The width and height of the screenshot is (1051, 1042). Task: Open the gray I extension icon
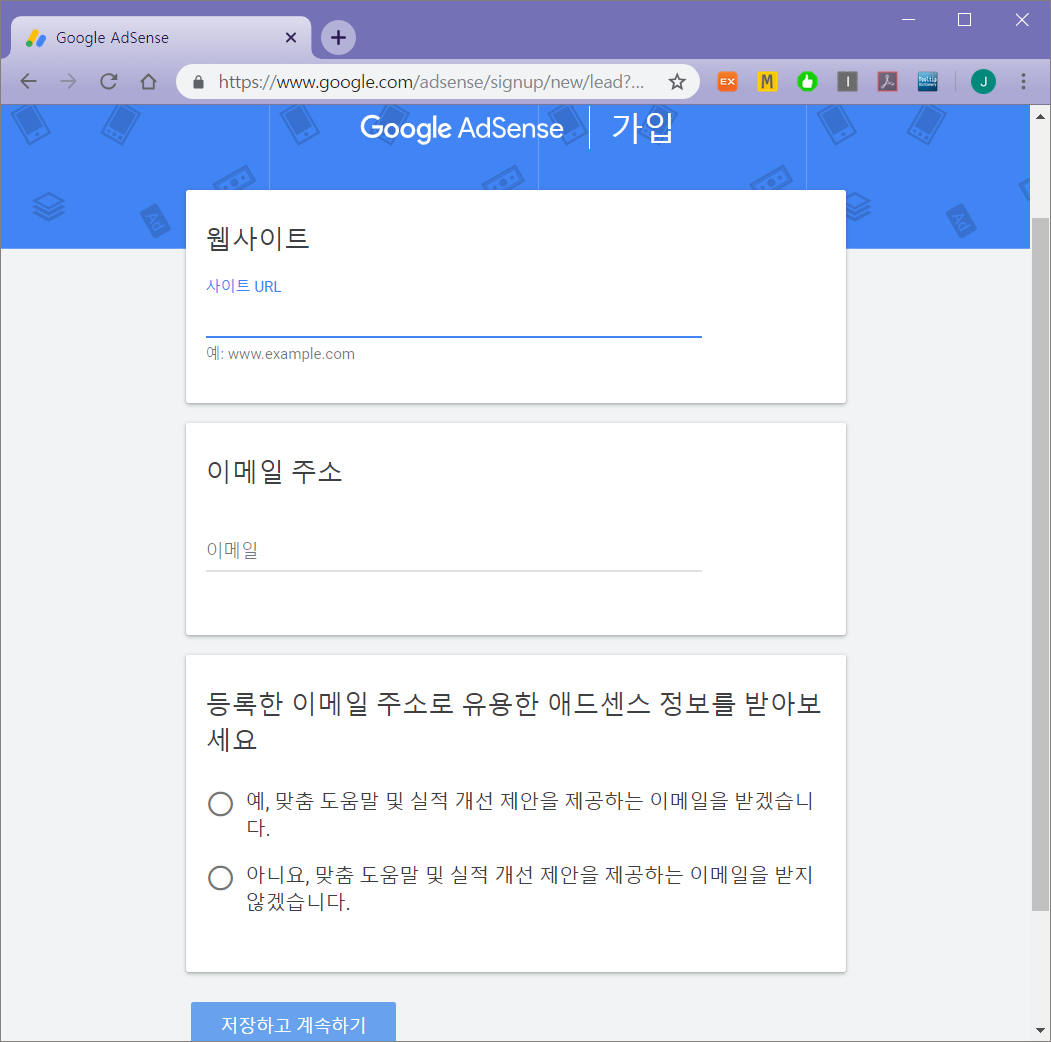pos(847,82)
